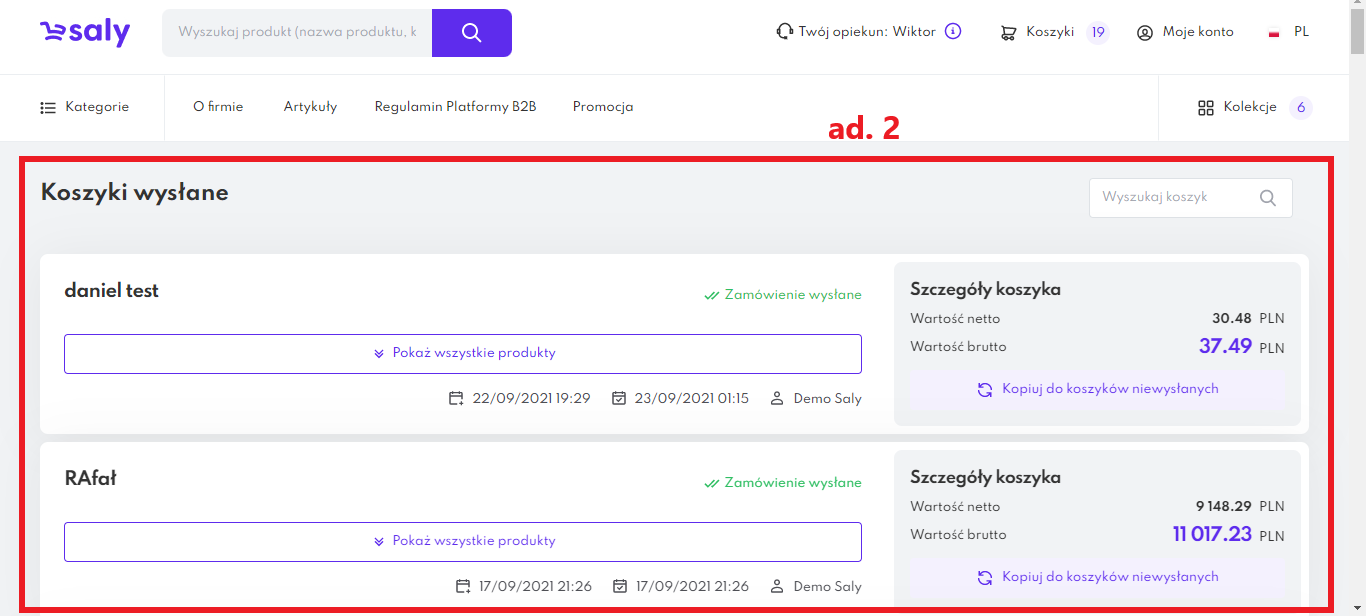This screenshot has width=1366, height=616.
Task: Open the Promocja page
Action: [x=602, y=107]
